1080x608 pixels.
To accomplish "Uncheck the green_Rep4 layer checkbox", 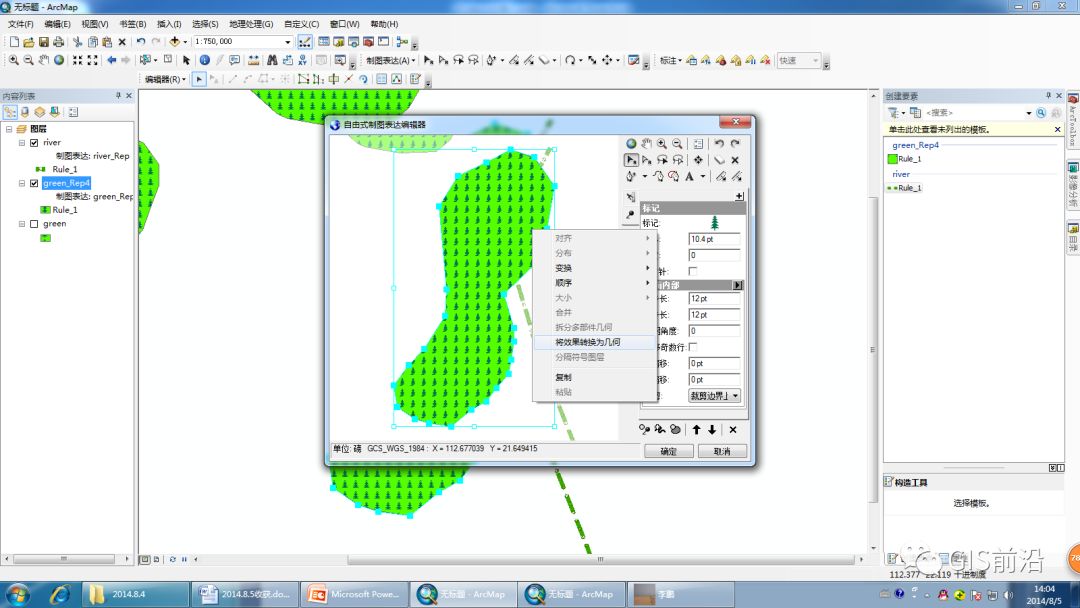I will pyautogui.click(x=34, y=183).
